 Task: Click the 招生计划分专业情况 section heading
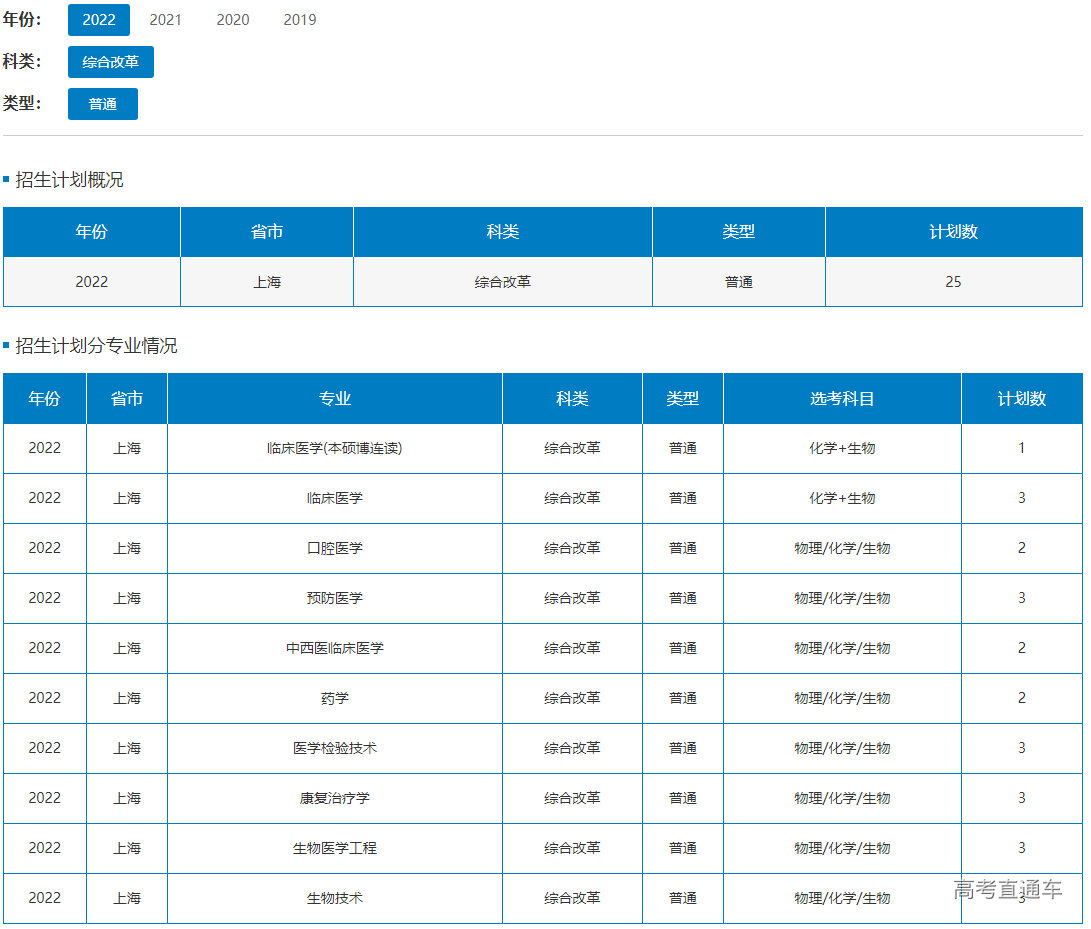click(96, 346)
